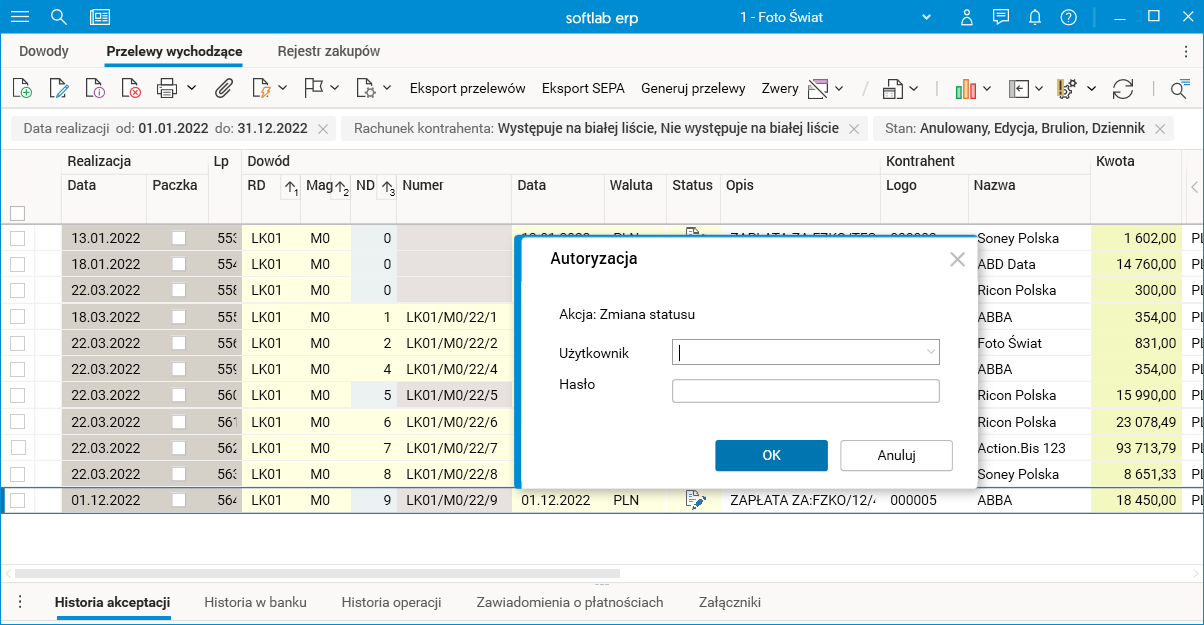Screen dimensions: 1204x625
Task: Print the transfers list
Action: point(168,88)
